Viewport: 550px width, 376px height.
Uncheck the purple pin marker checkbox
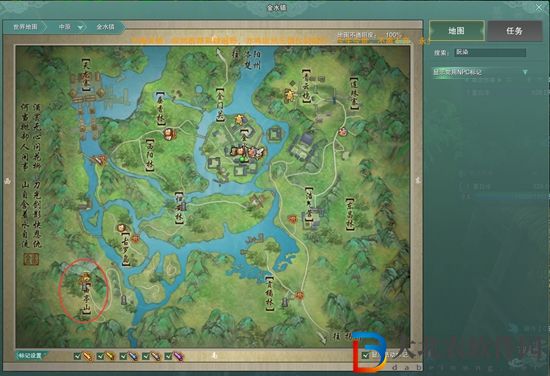[x=168, y=356]
